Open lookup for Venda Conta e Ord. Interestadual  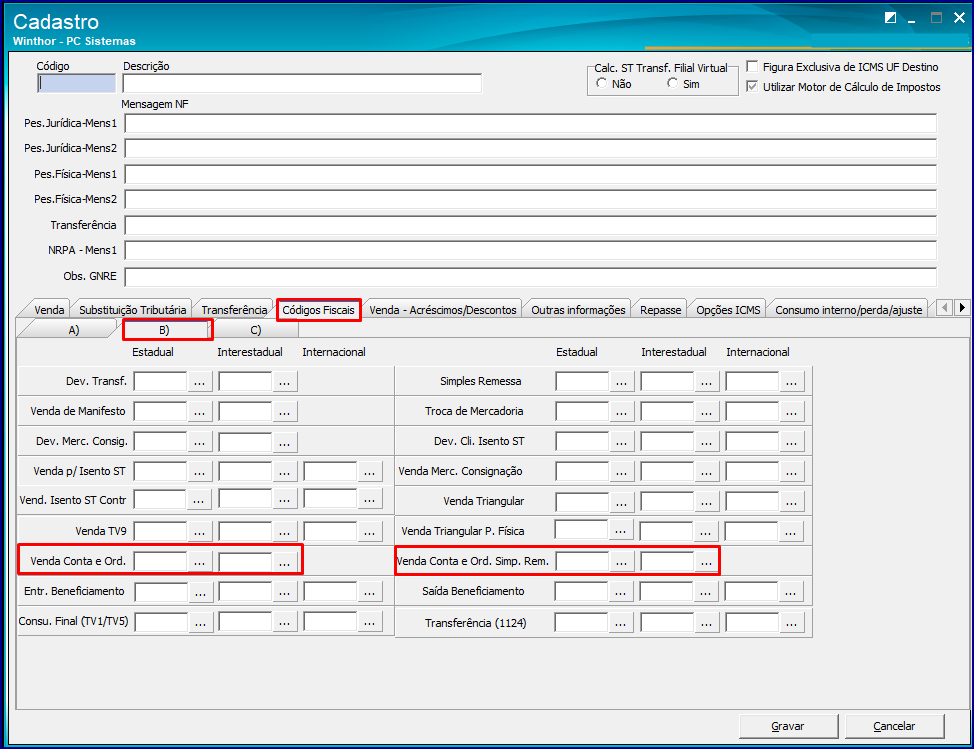pos(284,562)
